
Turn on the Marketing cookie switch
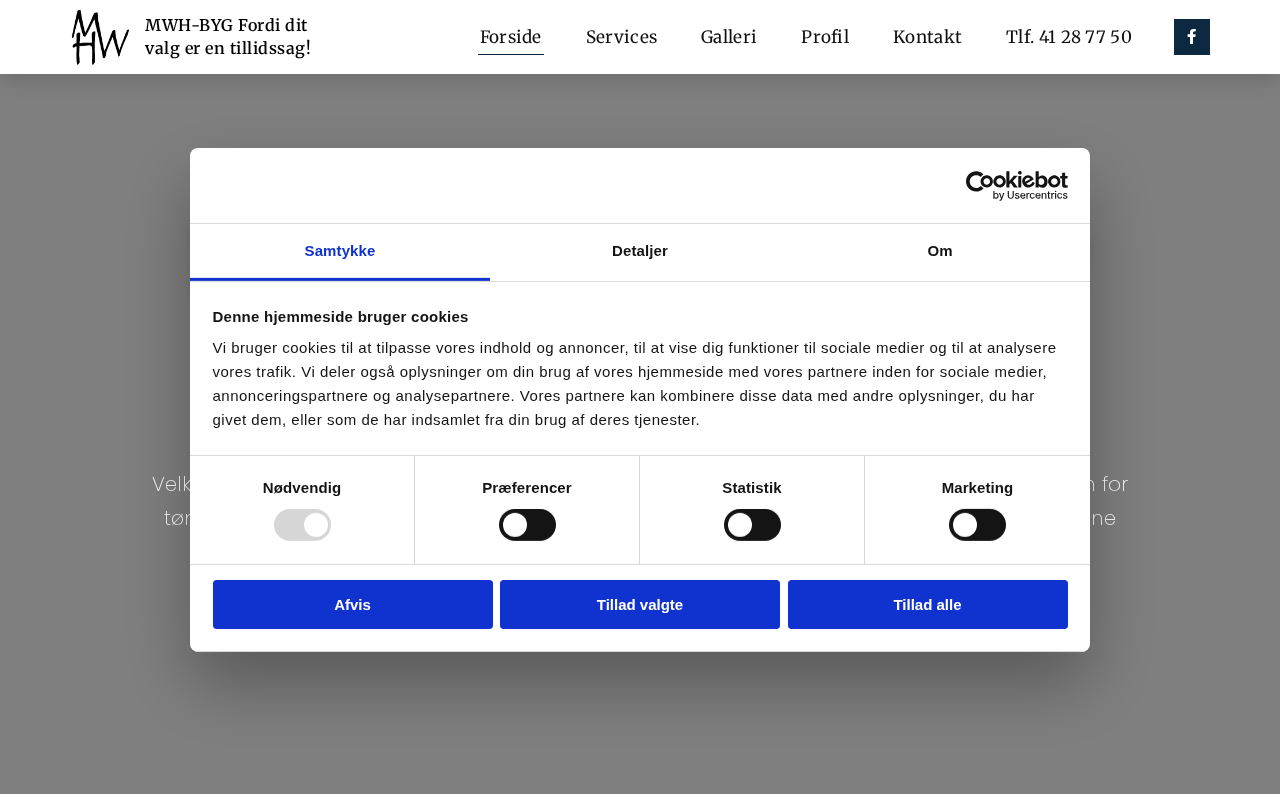pos(977,525)
